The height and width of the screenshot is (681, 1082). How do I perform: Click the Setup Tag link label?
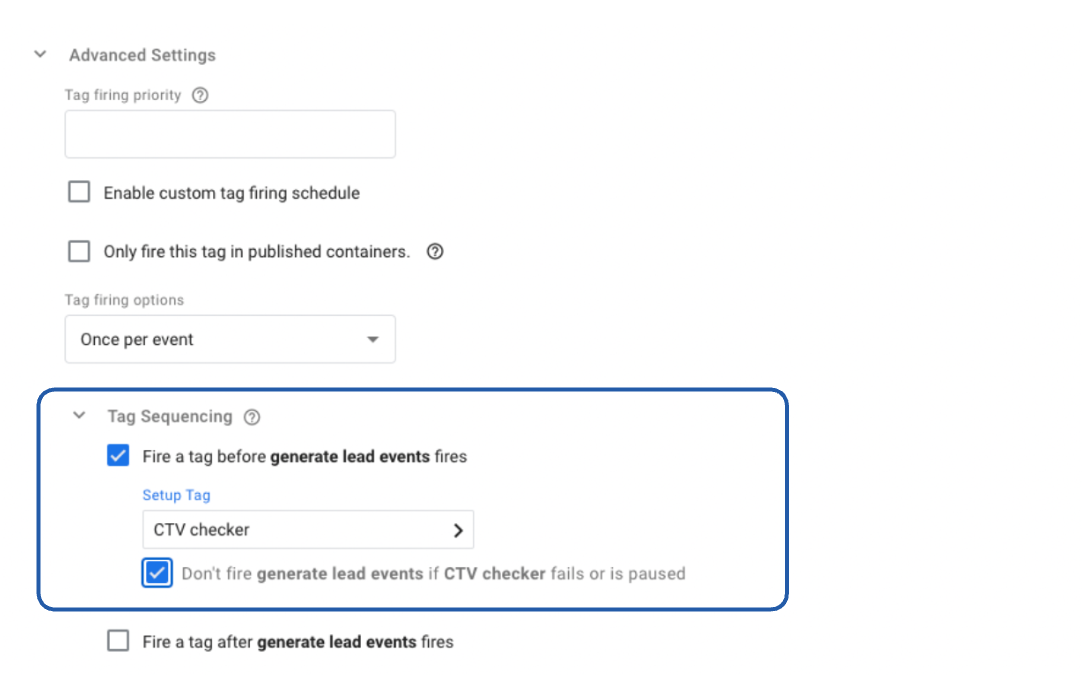click(x=176, y=495)
